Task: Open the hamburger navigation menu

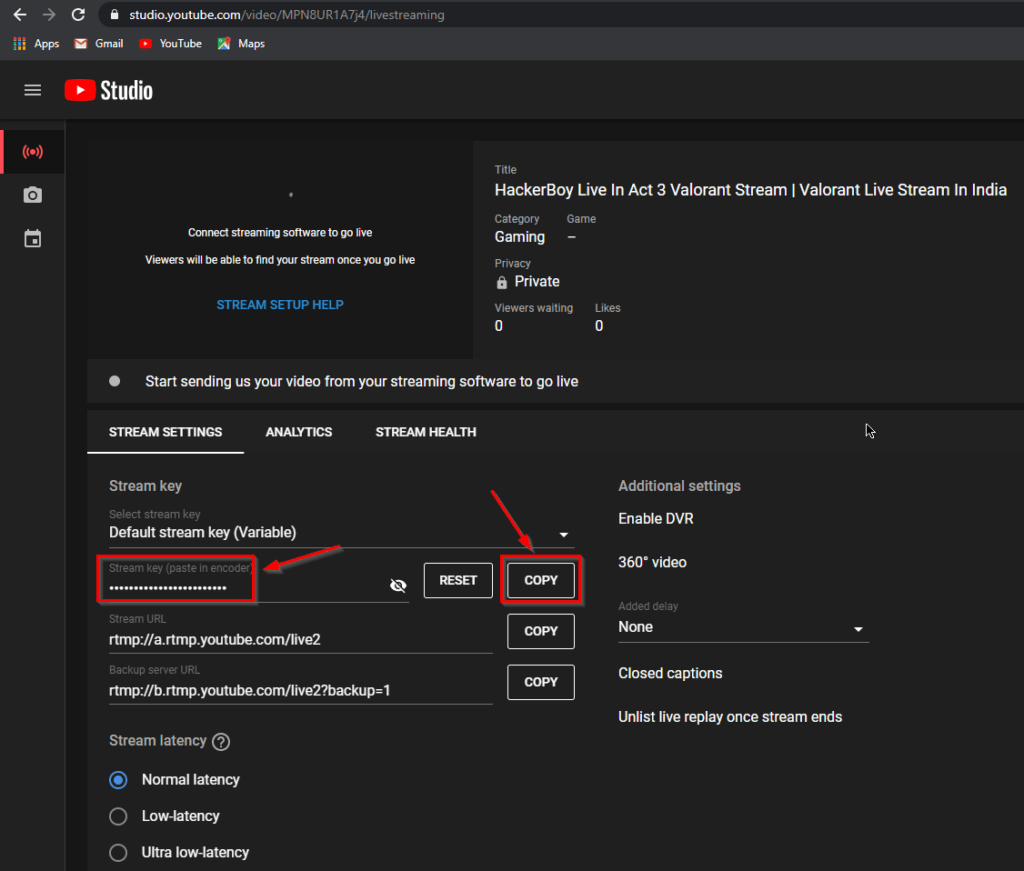Action: (33, 90)
